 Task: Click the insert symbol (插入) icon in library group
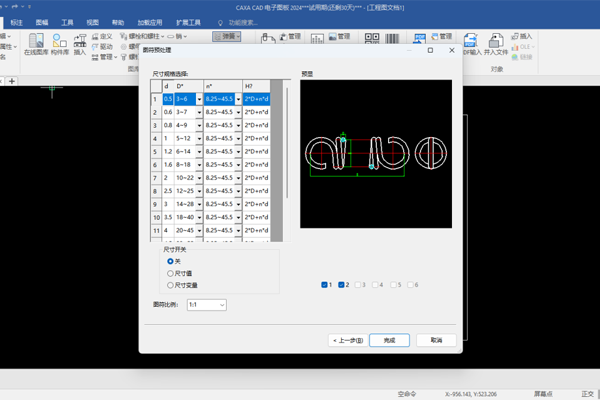[x=80, y=41]
